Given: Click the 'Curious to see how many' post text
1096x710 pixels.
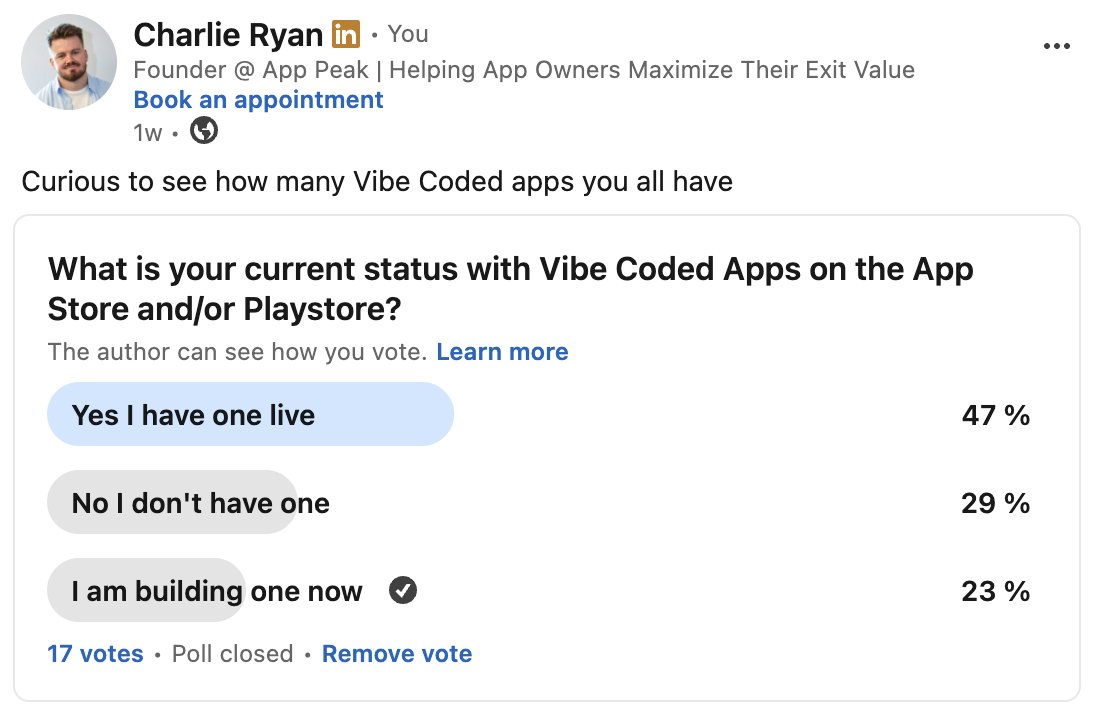Looking at the screenshot, I should pyautogui.click(x=377, y=182).
